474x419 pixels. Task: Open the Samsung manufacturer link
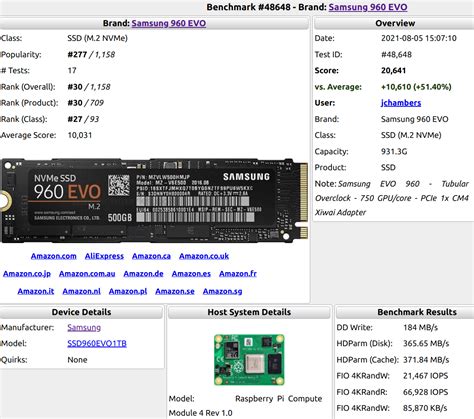(84, 327)
